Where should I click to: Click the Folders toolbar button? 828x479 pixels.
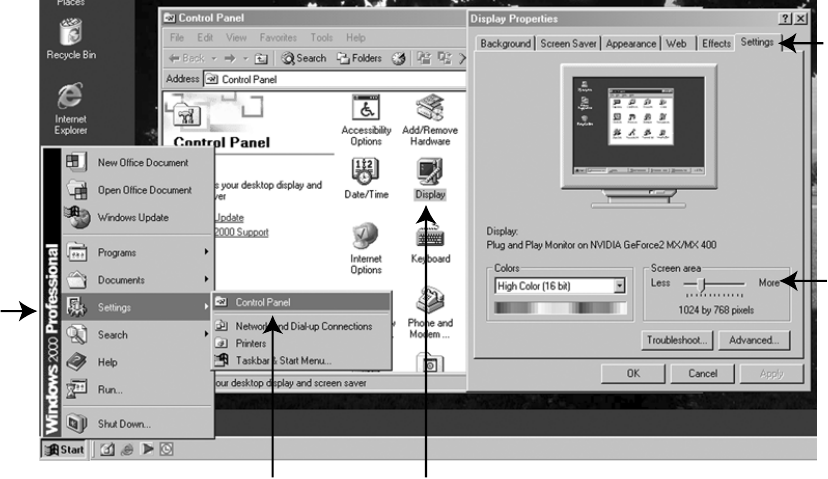click(x=360, y=58)
